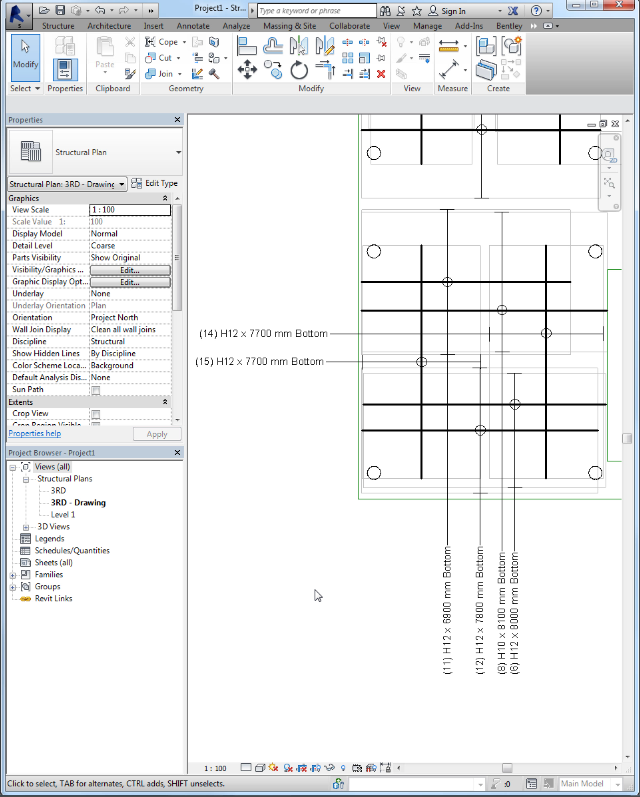The width and height of the screenshot is (640, 797).
Task: Open the Manage ribbon tab
Action: click(427, 26)
